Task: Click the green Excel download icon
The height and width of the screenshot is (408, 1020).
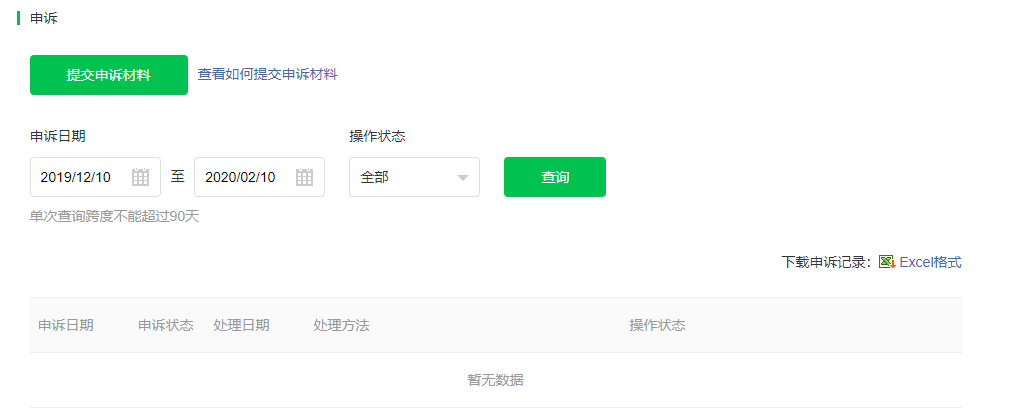Action: (x=887, y=262)
